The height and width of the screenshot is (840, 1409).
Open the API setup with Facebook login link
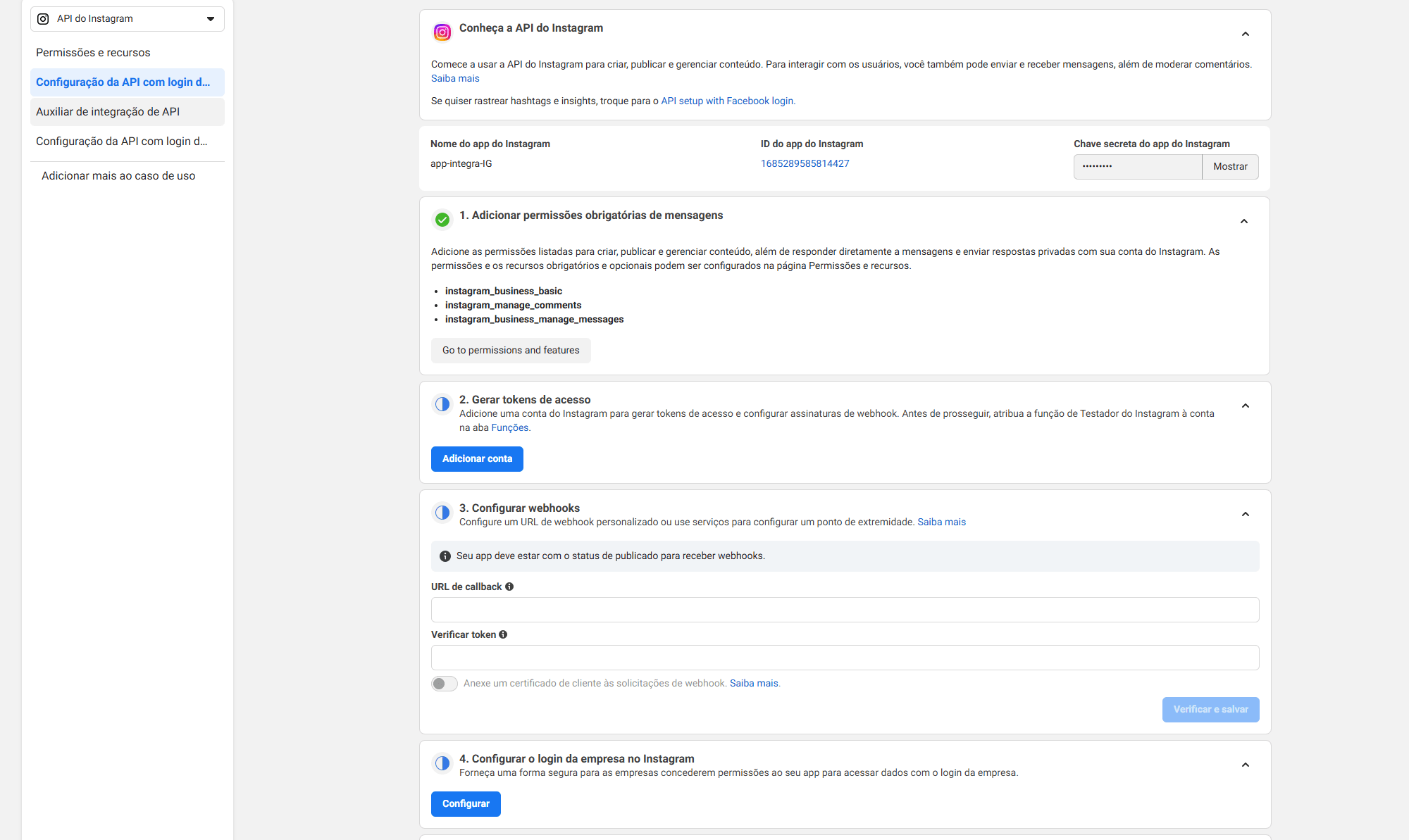728,101
